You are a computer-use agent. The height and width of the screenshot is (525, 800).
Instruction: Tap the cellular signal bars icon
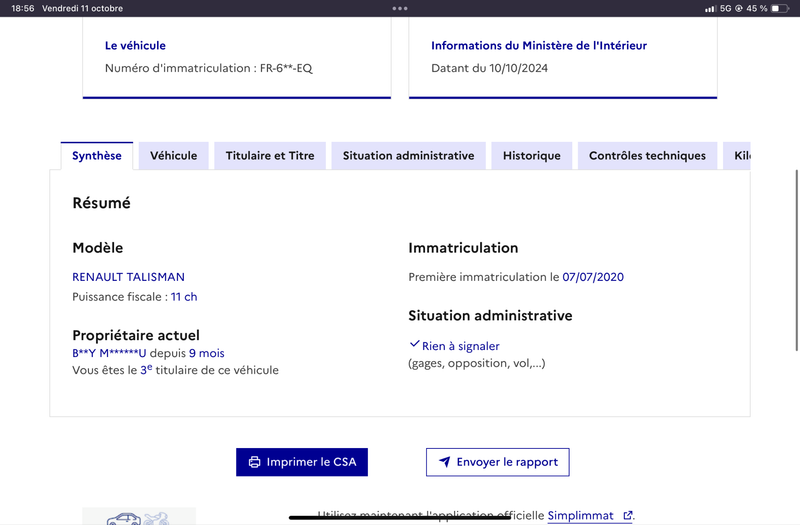[710, 9]
